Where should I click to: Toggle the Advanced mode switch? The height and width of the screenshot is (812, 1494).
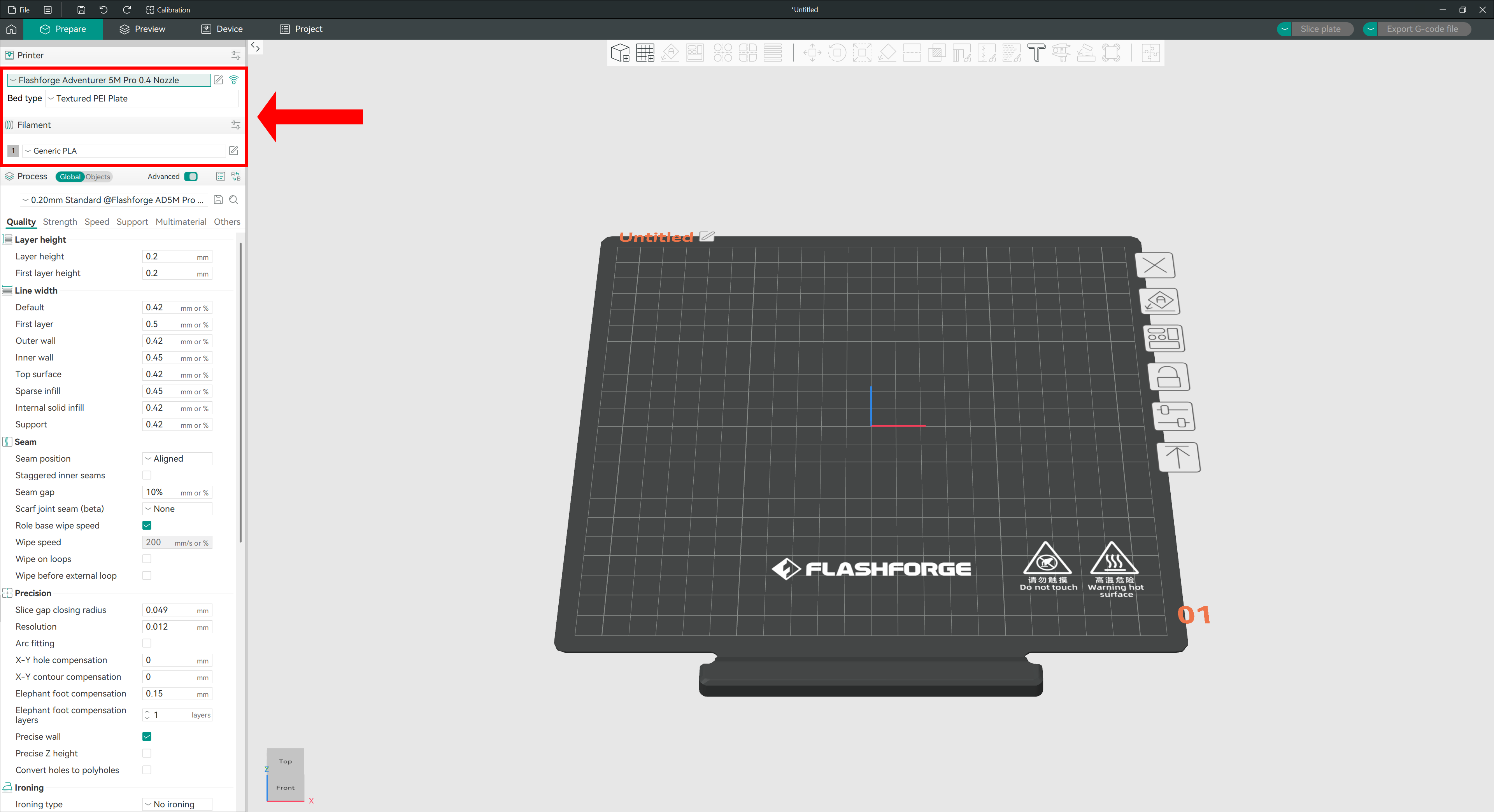[x=191, y=177]
